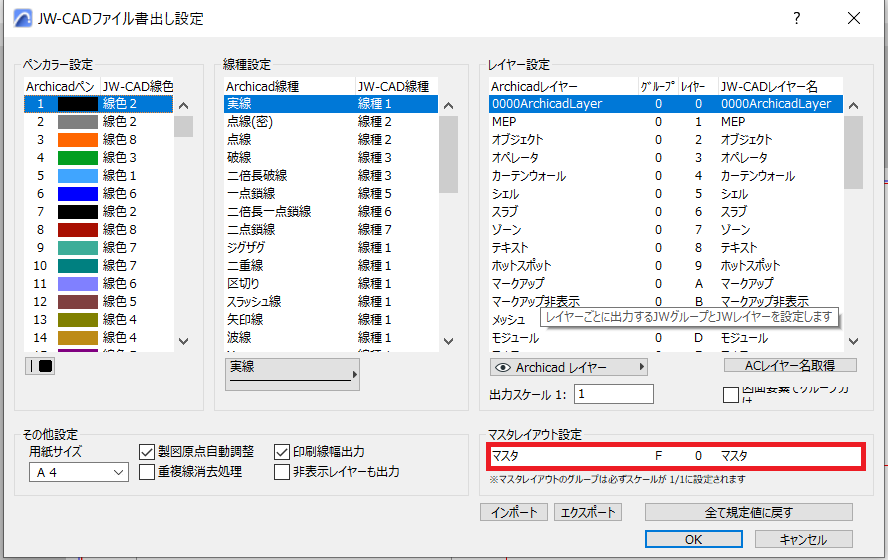888x560 pixels.
Task: Click the マスタ layout settings row
Action: pos(675,456)
